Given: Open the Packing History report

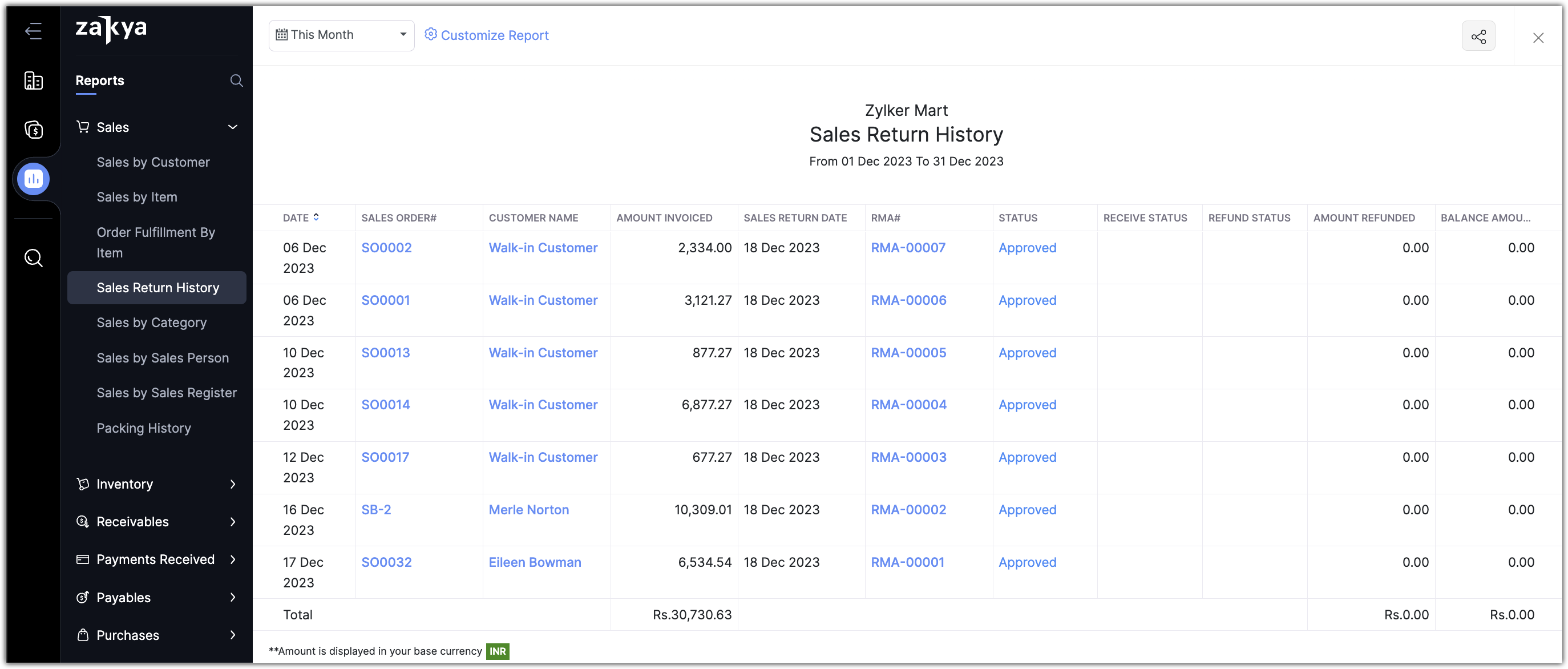Looking at the screenshot, I should [144, 428].
